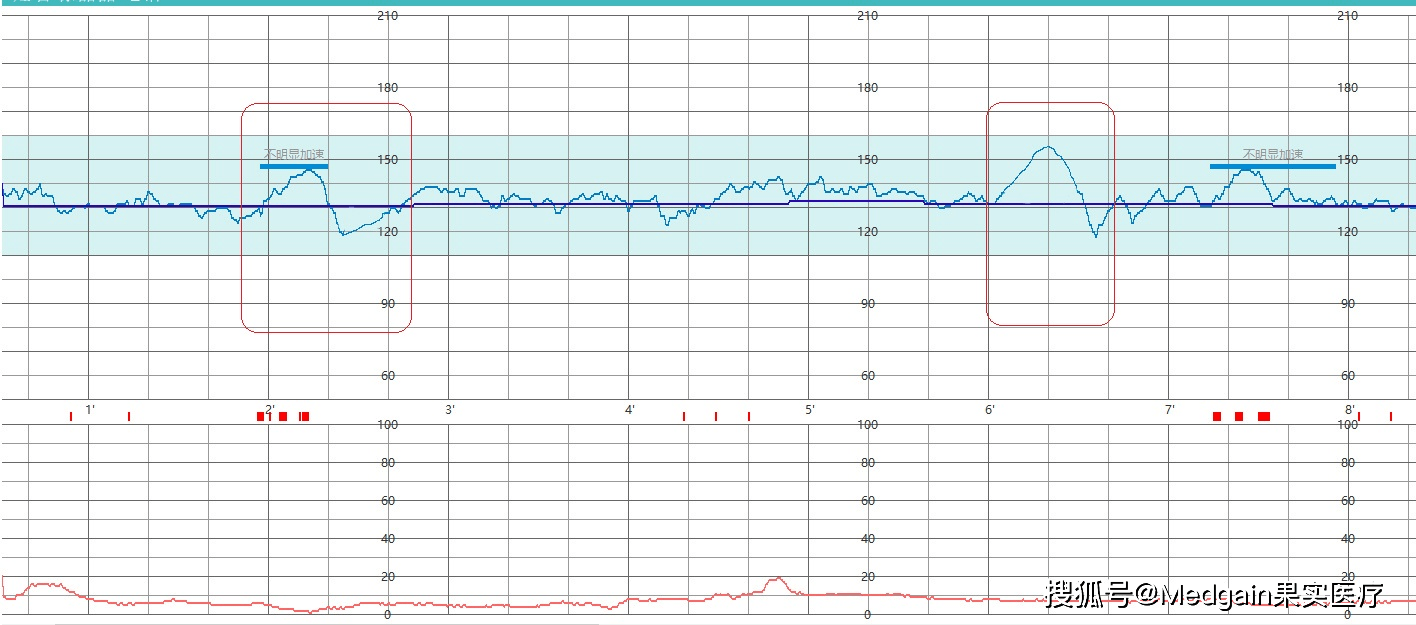Select the 6' time axis label
This screenshot has height=625, width=1416.
tap(990, 410)
